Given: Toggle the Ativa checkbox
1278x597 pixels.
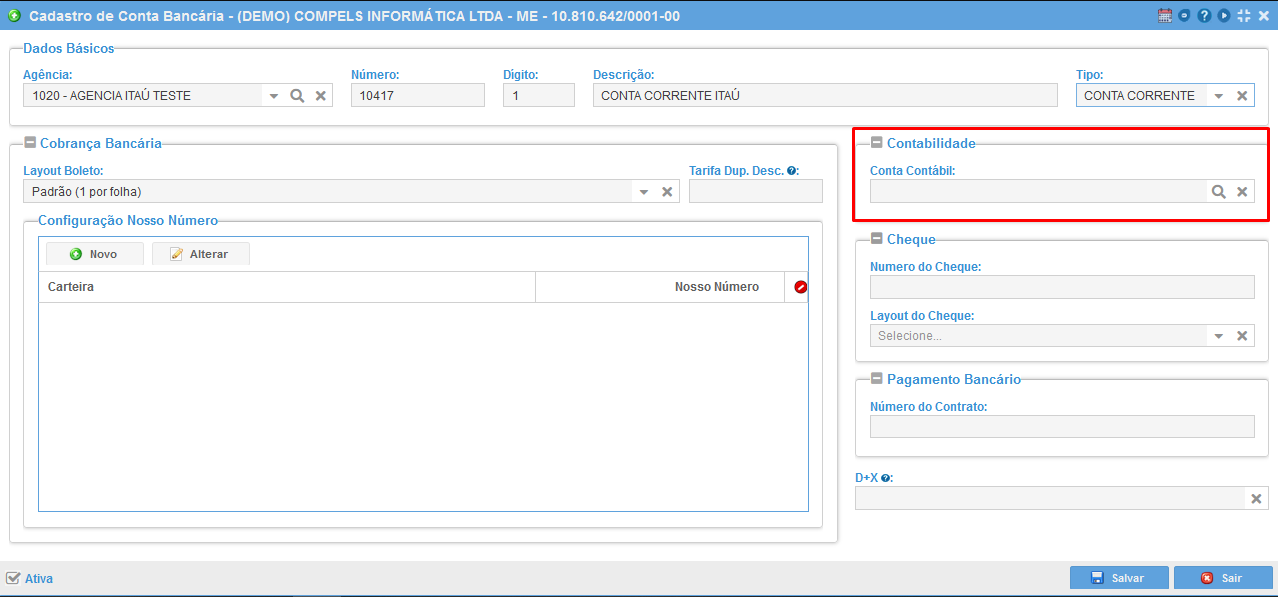Looking at the screenshot, I should click(x=13, y=578).
